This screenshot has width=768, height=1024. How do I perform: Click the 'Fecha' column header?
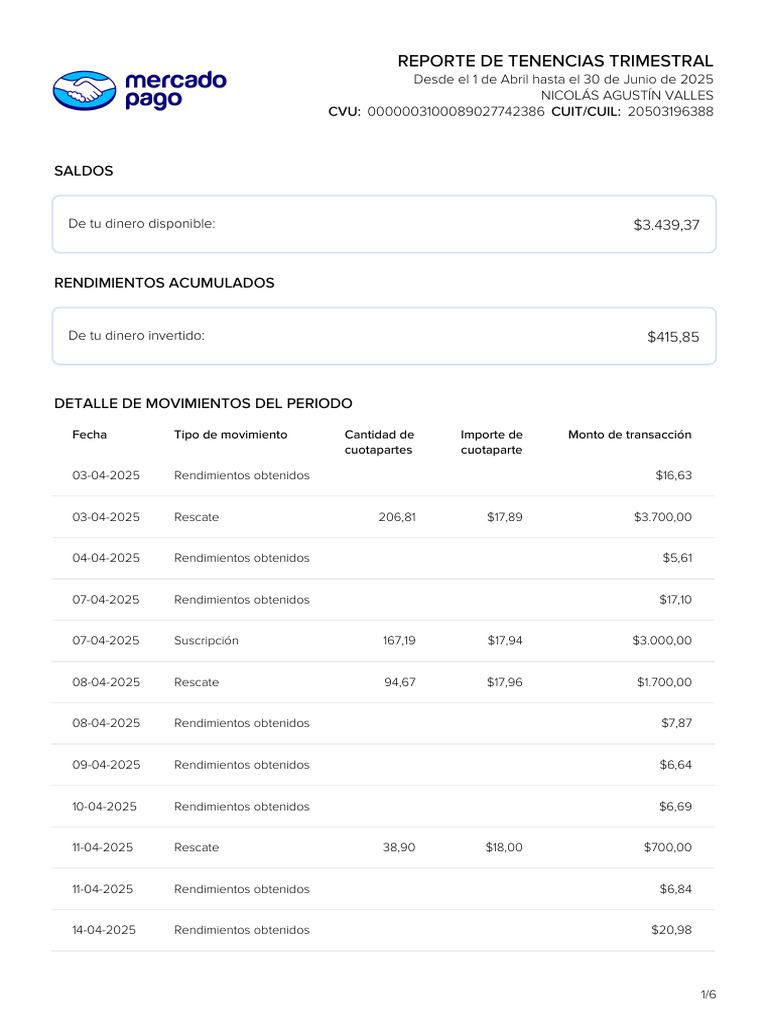click(x=89, y=434)
